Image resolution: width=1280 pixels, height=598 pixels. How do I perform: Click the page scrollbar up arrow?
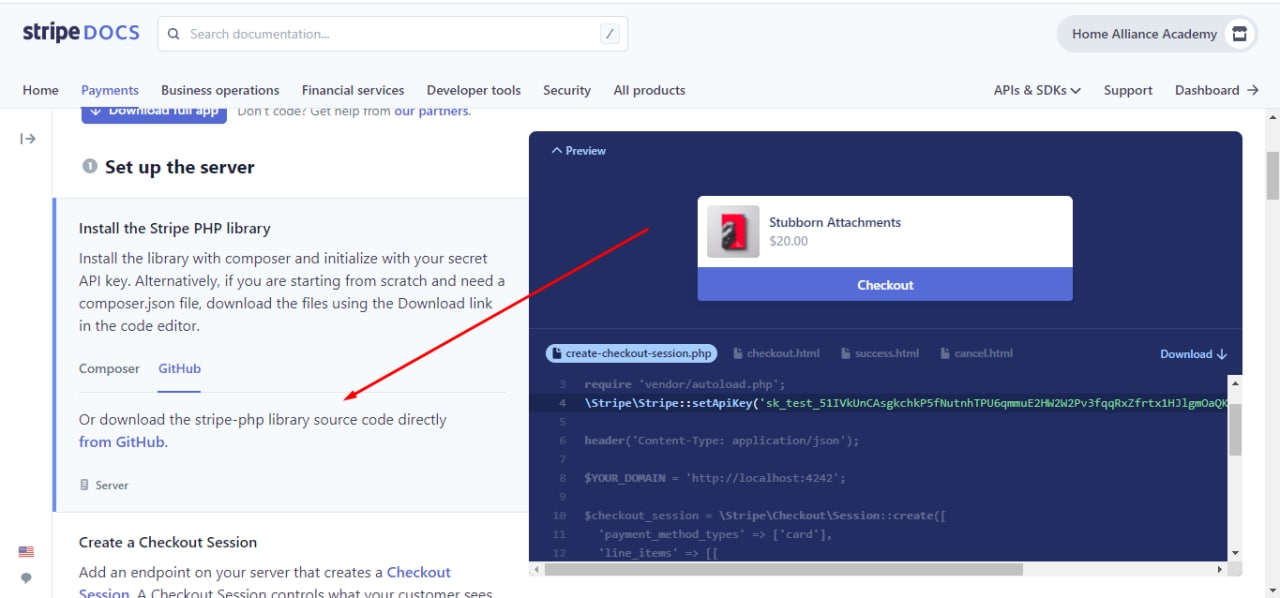pyautogui.click(x=1272, y=117)
